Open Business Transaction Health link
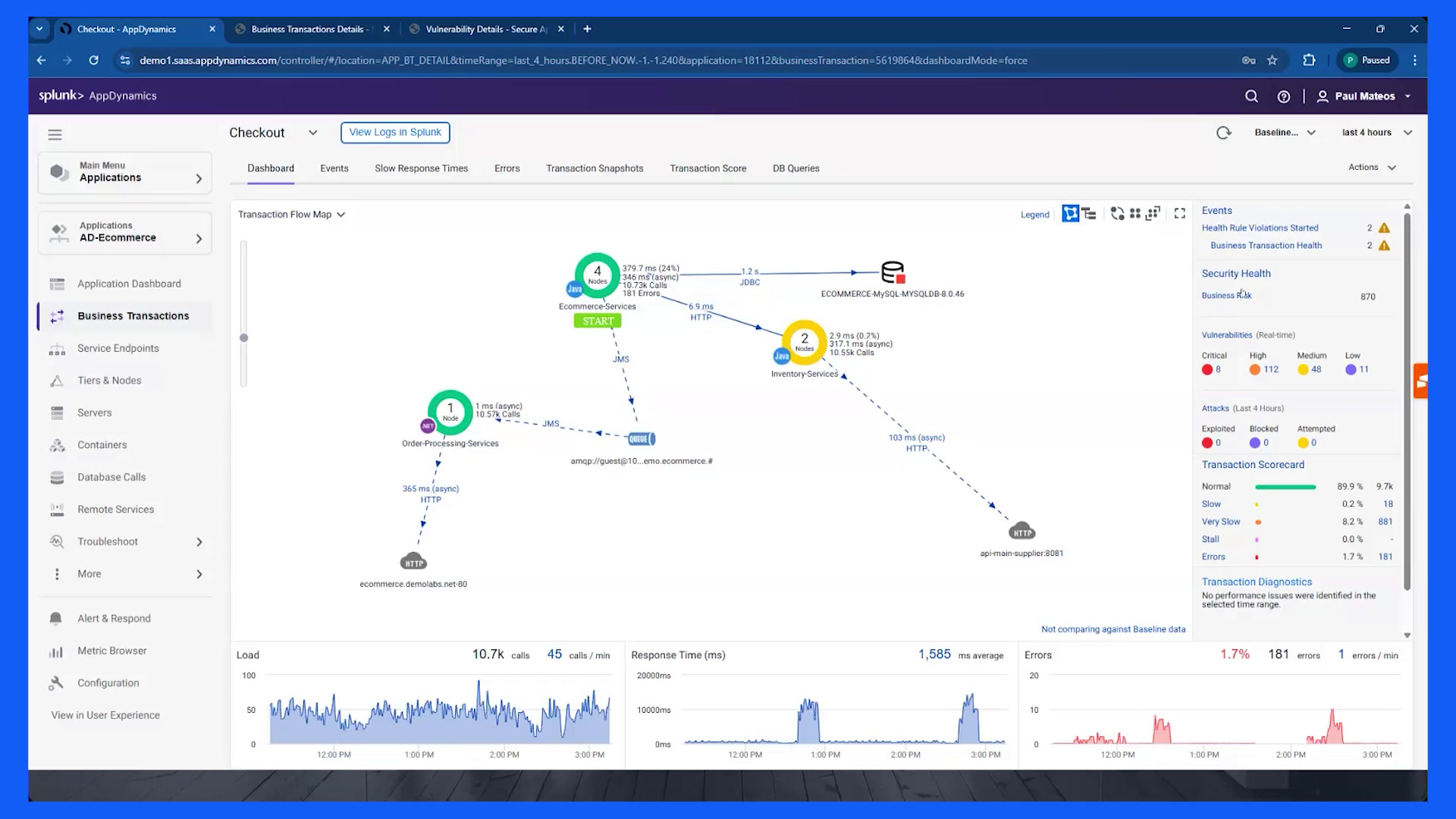This screenshot has width=1456, height=819. 1266,246
